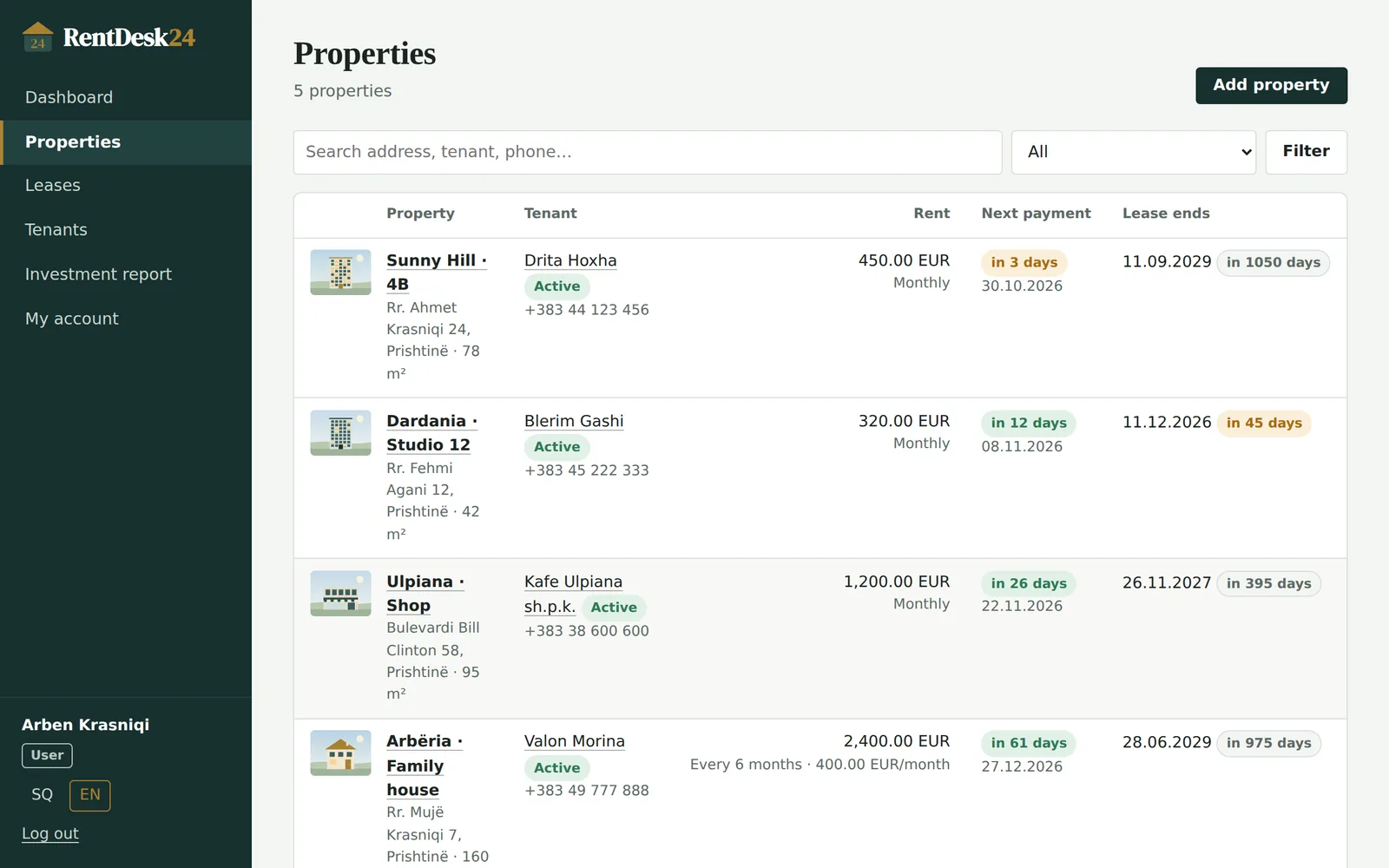Click the Next payment column header
Viewport: 1389px width, 868px height.
click(x=1037, y=214)
